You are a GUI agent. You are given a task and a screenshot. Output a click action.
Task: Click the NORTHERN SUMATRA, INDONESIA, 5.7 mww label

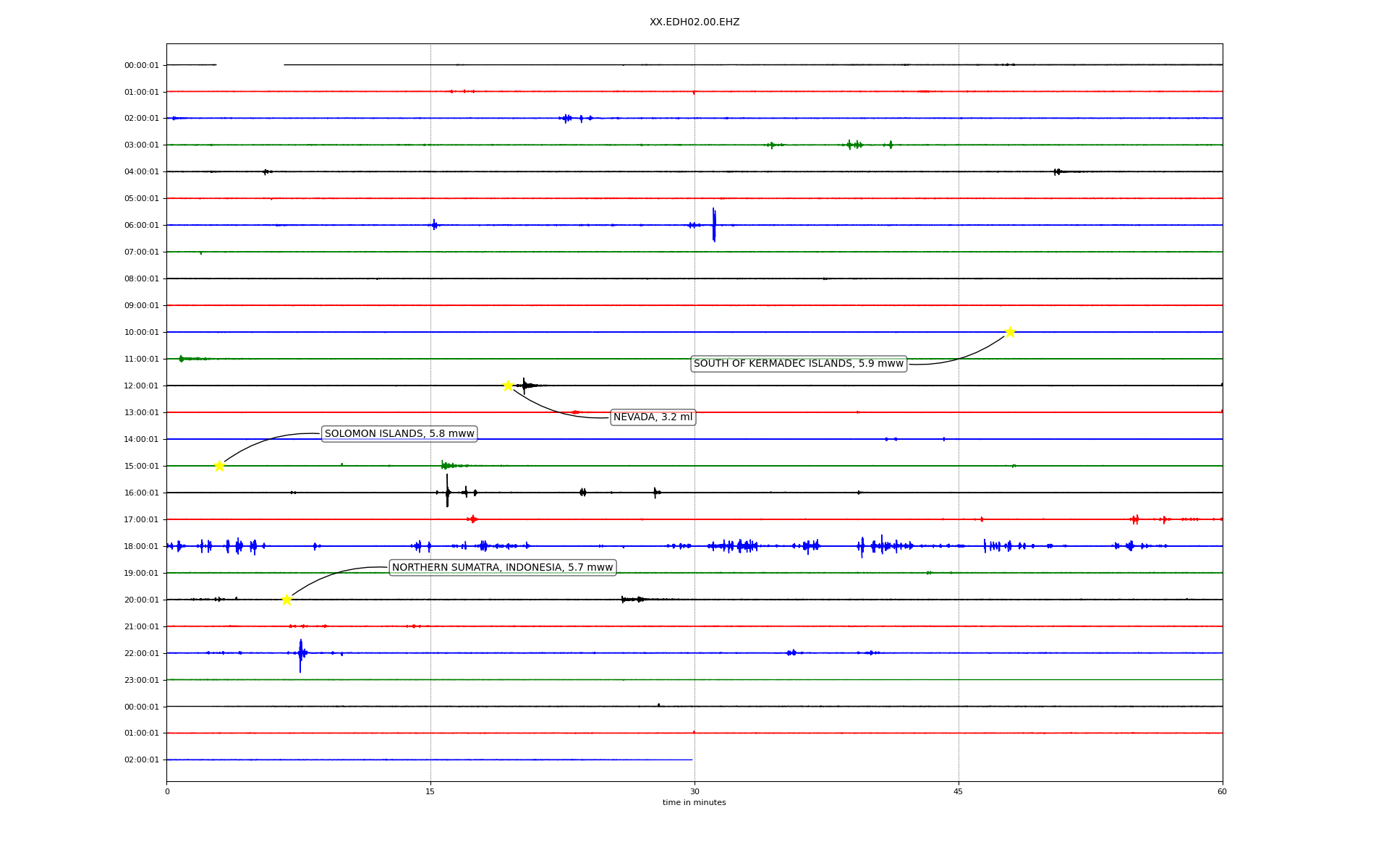click(x=502, y=568)
